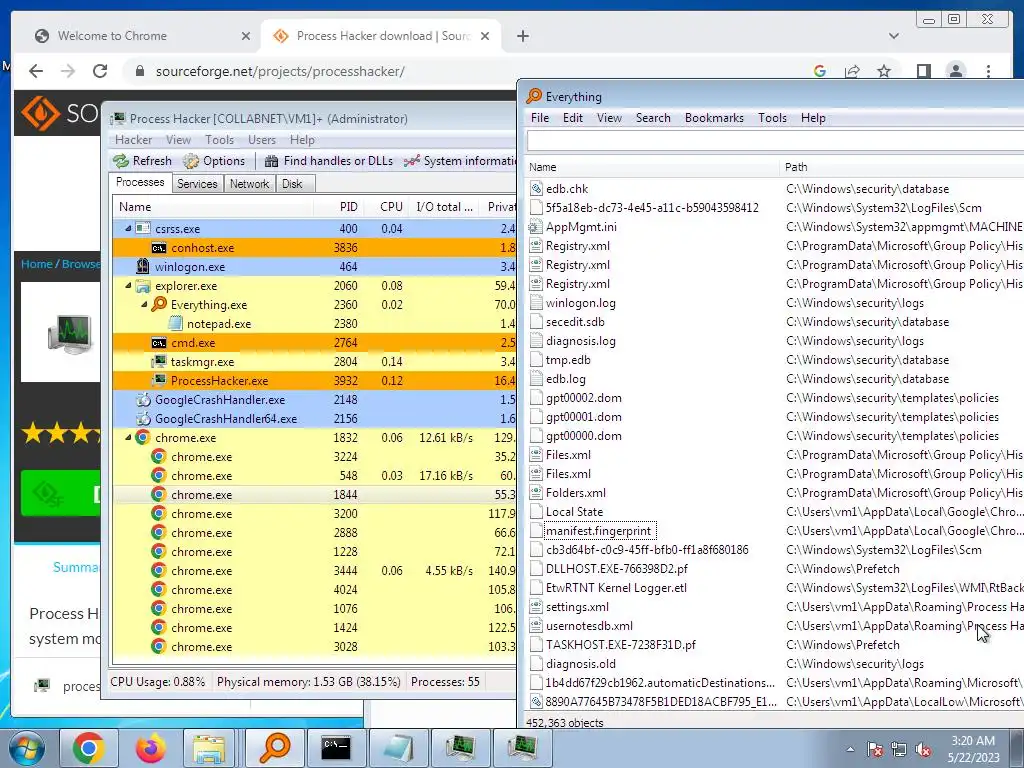The width and height of the screenshot is (1024, 768).
Task: Sort Everything results by Path column
Action: click(901, 167)
